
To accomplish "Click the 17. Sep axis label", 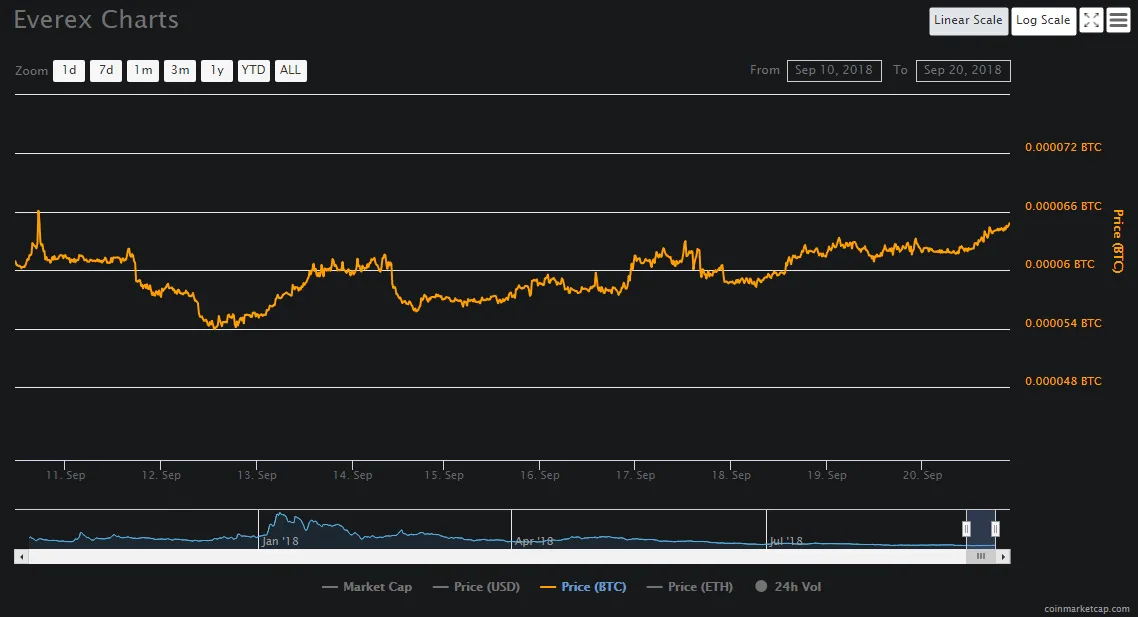I will pos(636,475).
